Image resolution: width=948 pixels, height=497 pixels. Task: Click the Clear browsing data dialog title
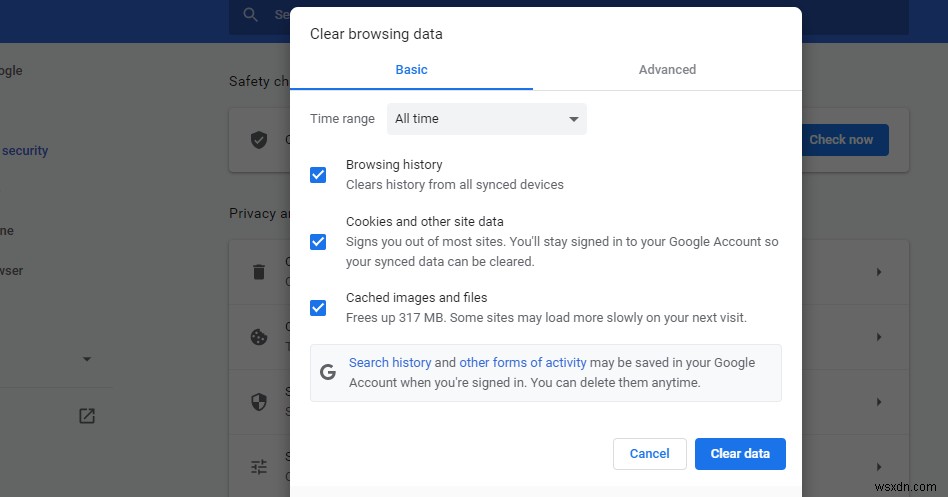pyautogui.click(x=376, y=34)
